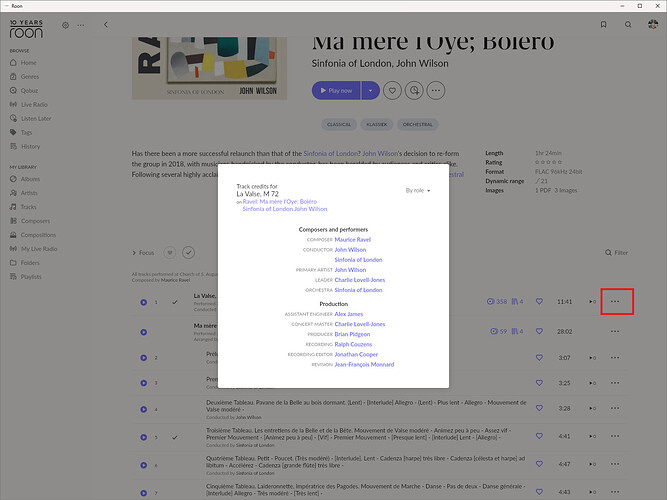The height and width of the screenshot is (500, 667).
Task: Open the sidebar three-dot menu next to the gear
Action: [x=81, y=25]
